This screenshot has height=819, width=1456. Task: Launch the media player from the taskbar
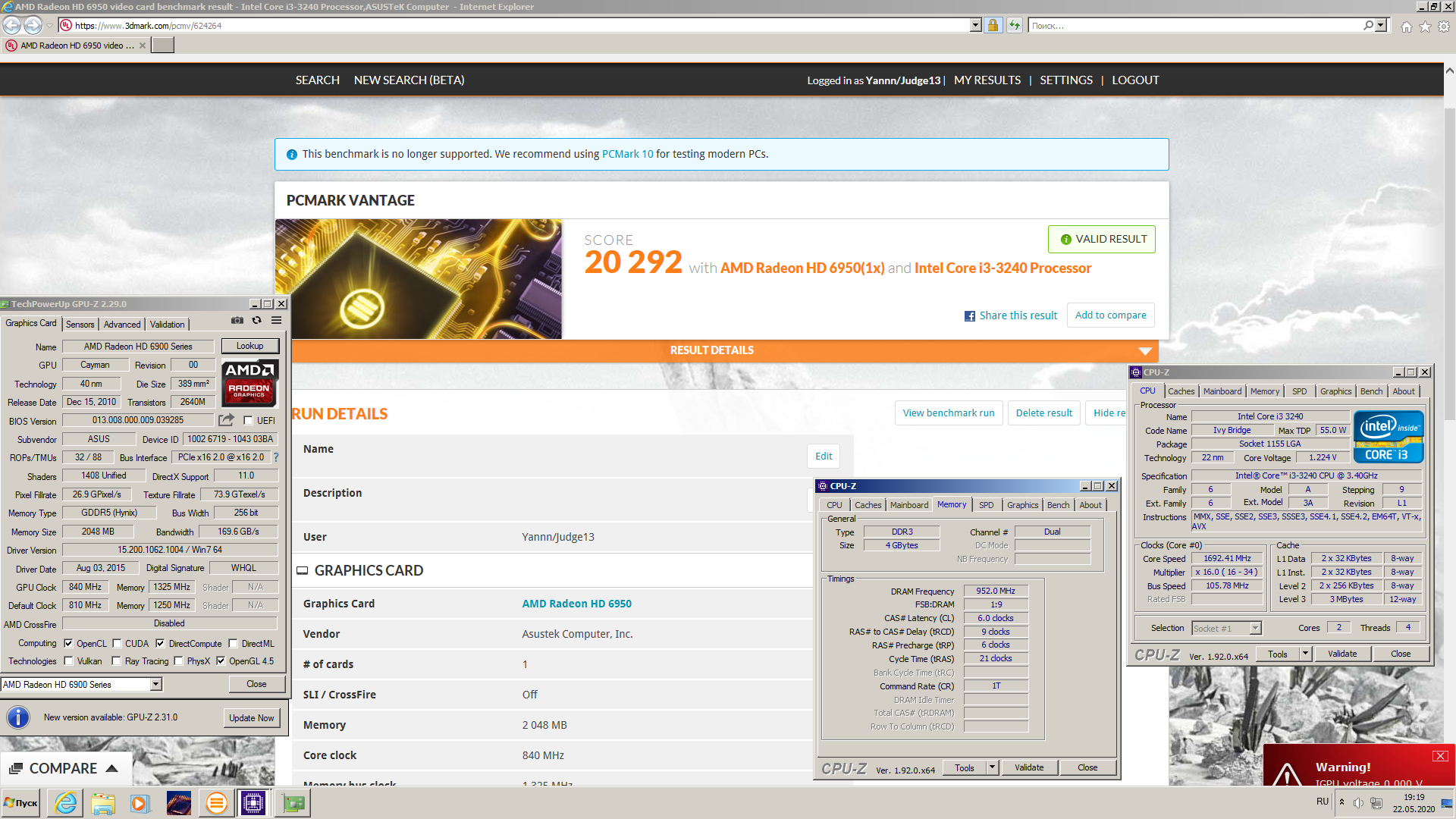140,803
